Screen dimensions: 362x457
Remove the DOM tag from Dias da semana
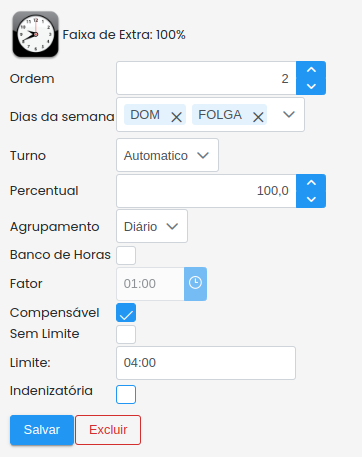(x=176, y=117)
